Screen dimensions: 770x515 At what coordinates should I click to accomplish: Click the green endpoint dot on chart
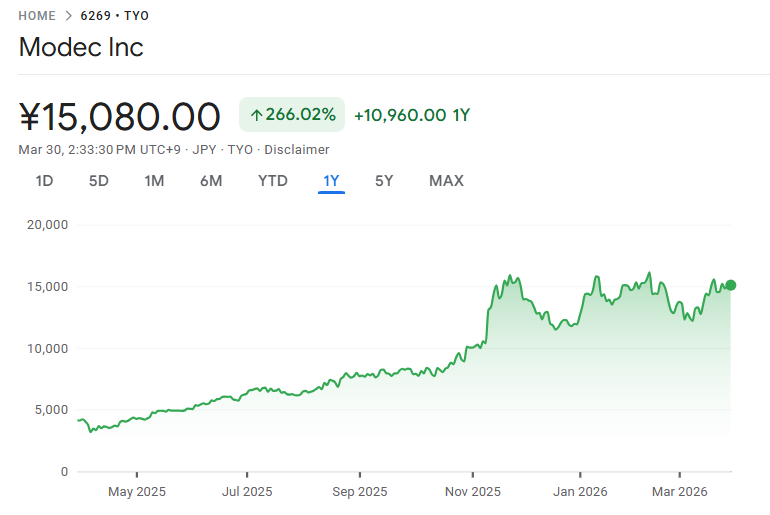(731, 285)
